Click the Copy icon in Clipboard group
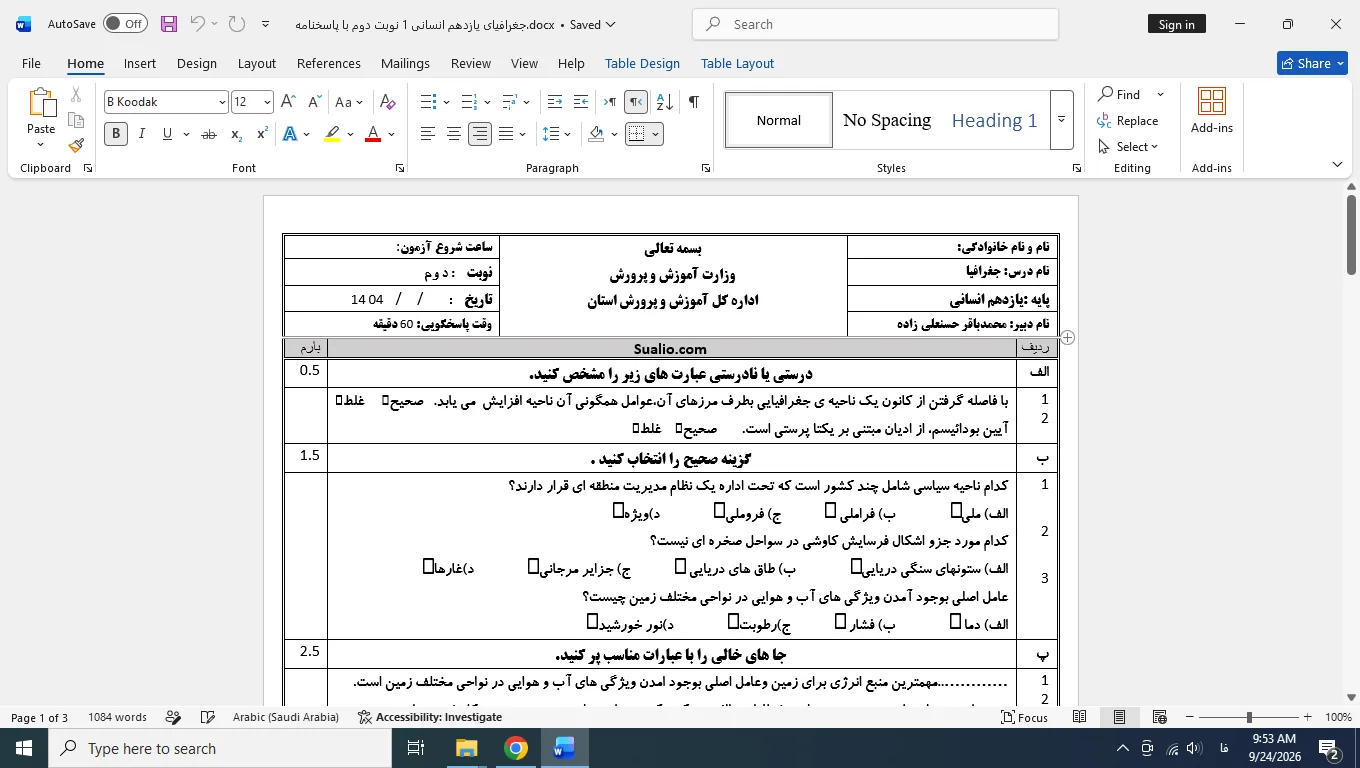Viewport: 1360px width, 768px height. (76, 120)
